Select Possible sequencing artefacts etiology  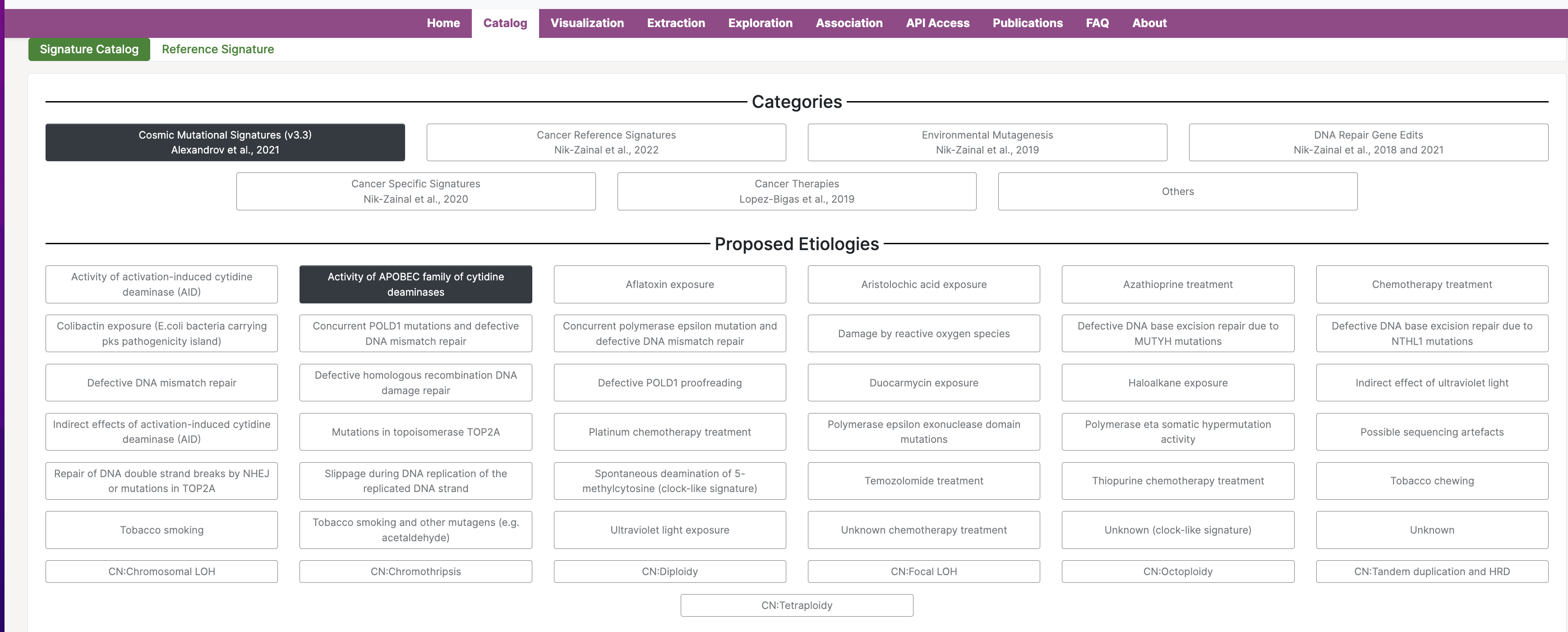coord(1432,432)
